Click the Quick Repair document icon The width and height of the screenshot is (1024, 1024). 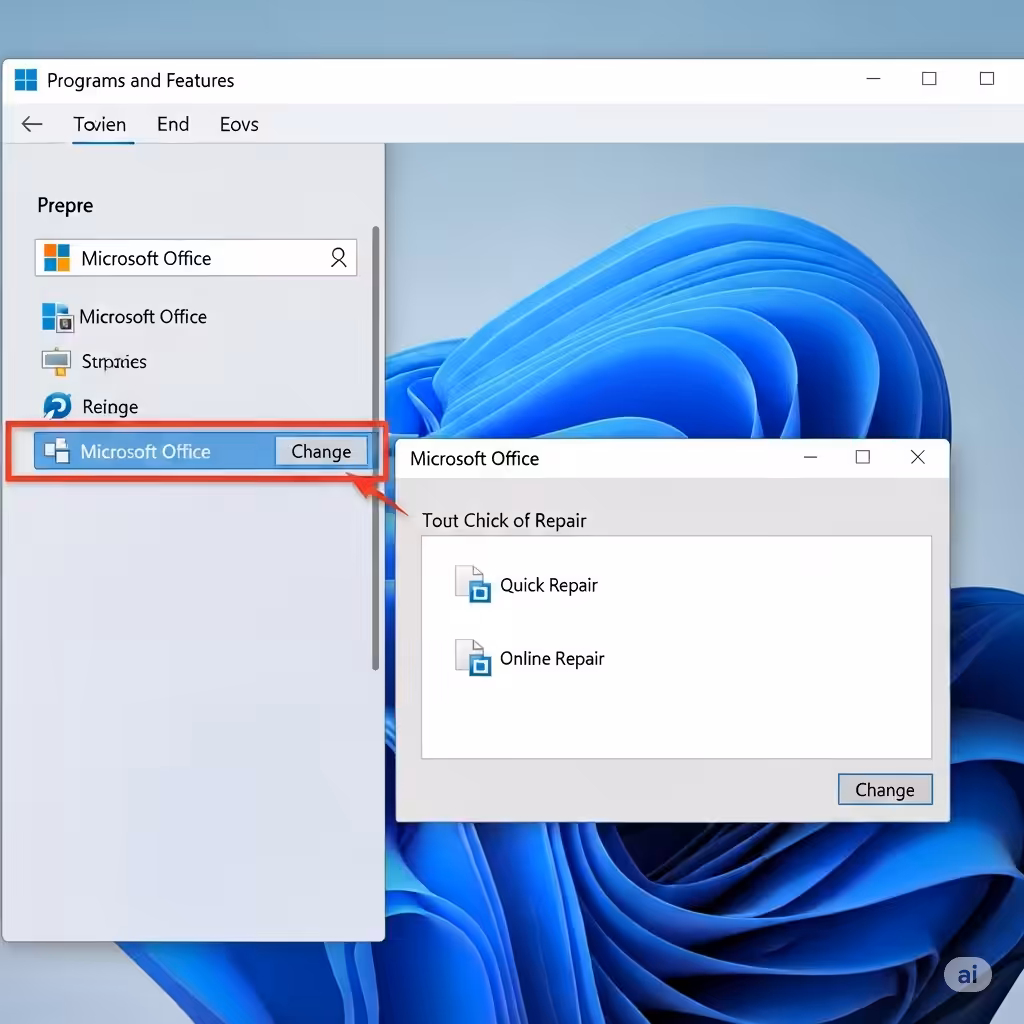pyautogui.click(x=473, y=584)
